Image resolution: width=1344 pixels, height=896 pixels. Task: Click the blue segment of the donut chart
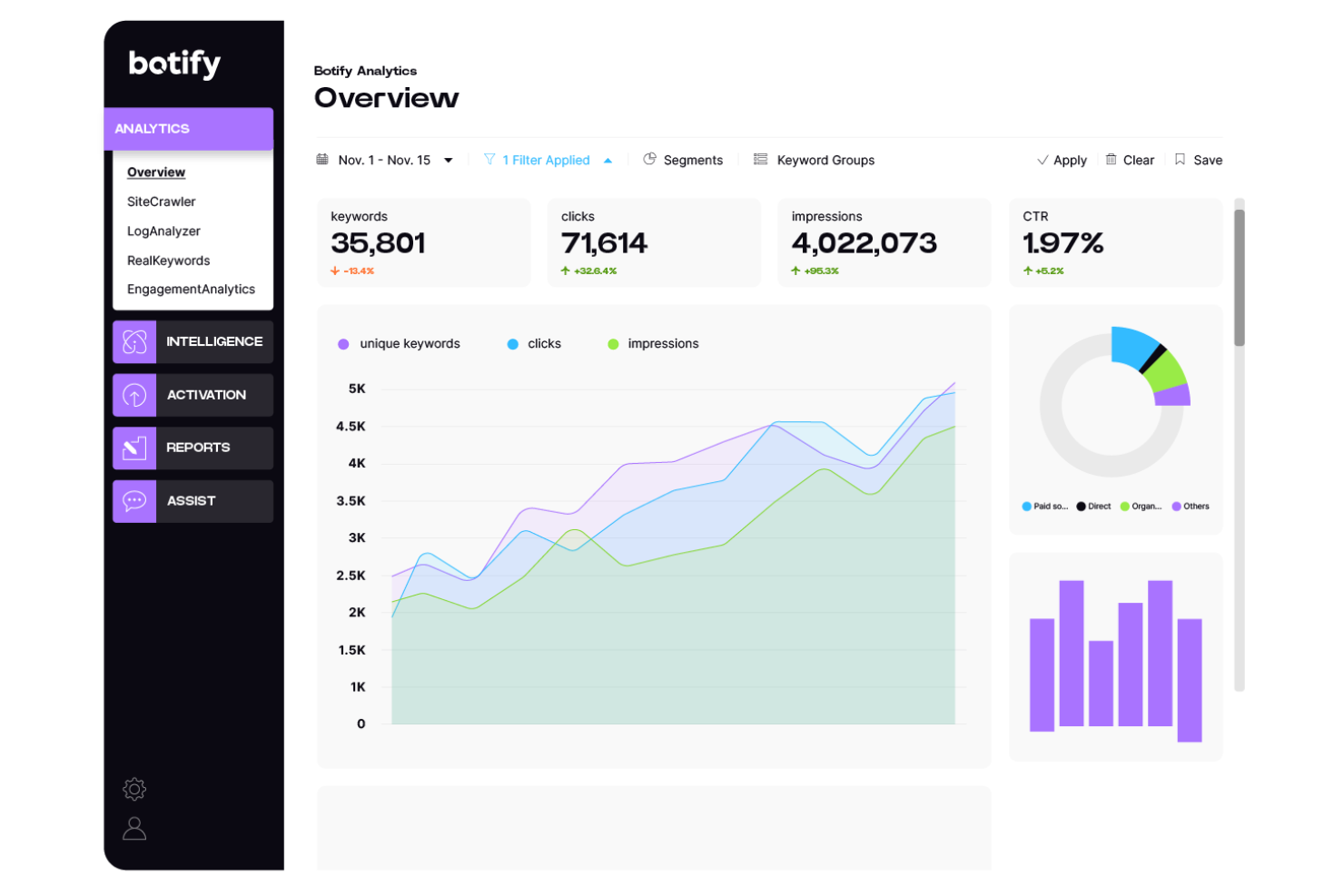pyautogui.click(x=1132, y=347)
